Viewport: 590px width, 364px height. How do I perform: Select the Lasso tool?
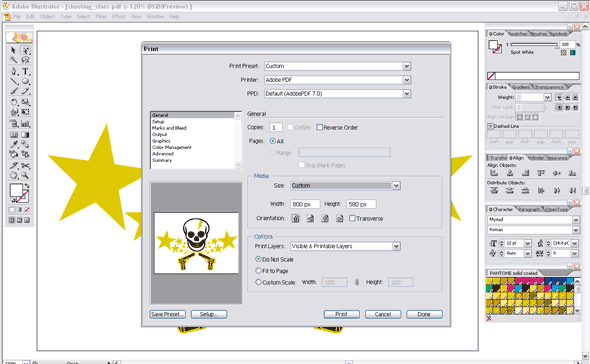(x=25, y=60)
